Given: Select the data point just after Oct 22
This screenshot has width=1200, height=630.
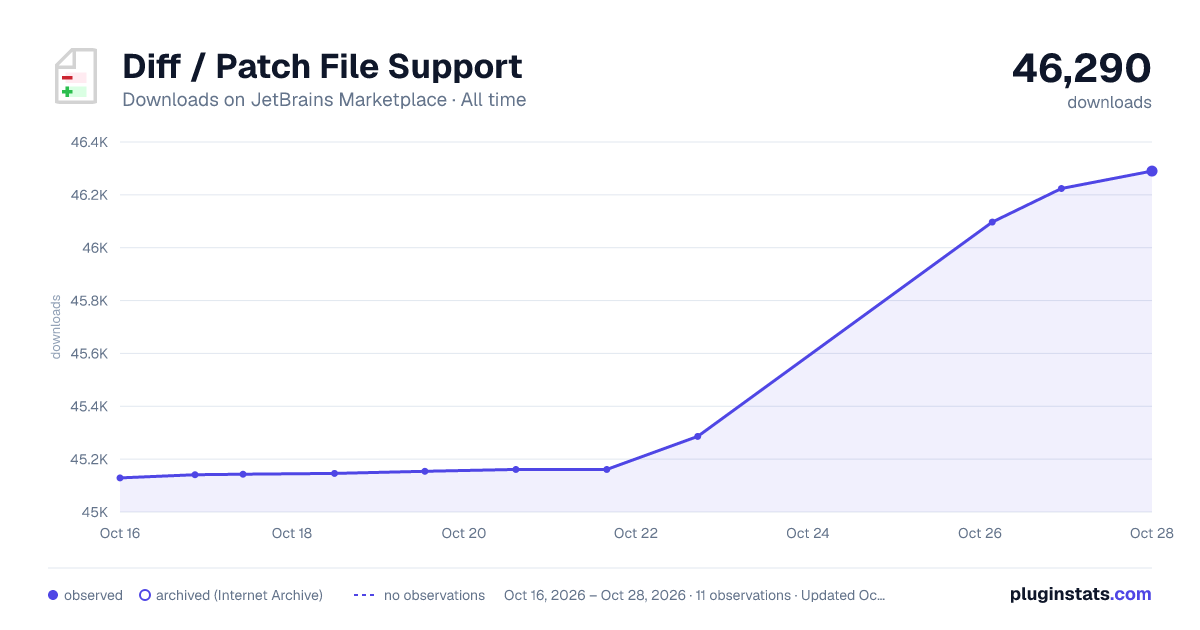Looking at the screenshot, I should tap(698, 436).
